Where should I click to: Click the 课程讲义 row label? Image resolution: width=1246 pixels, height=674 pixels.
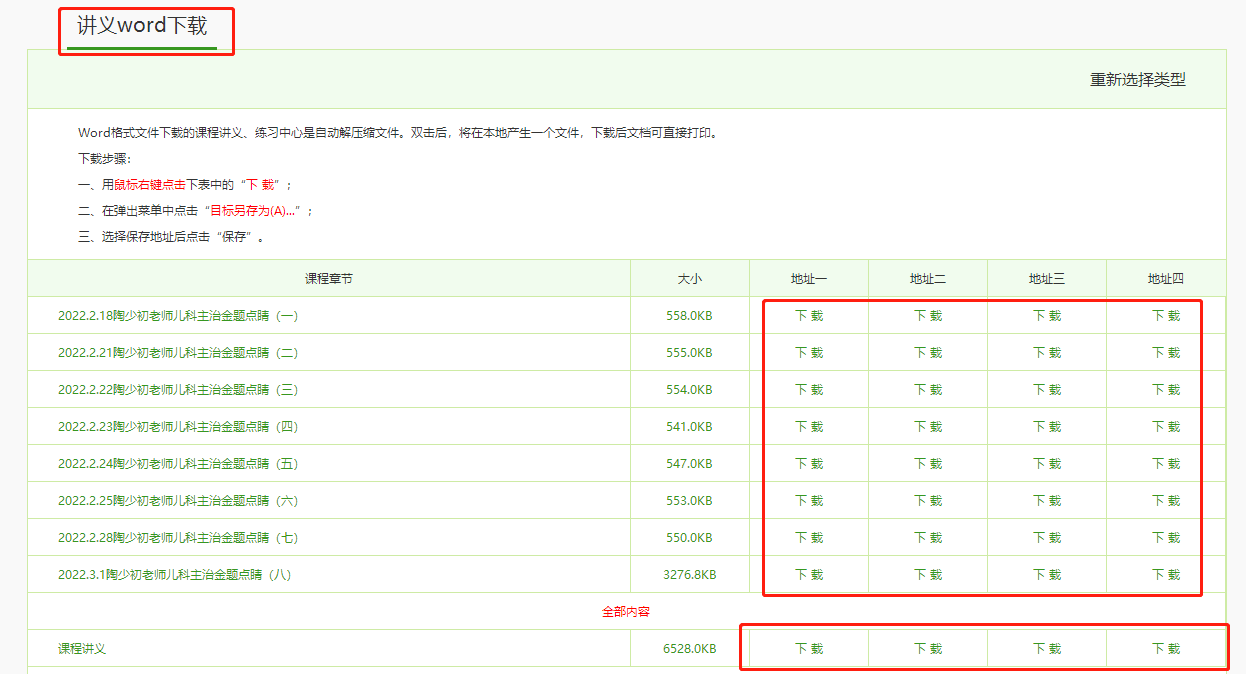(82, 649)
